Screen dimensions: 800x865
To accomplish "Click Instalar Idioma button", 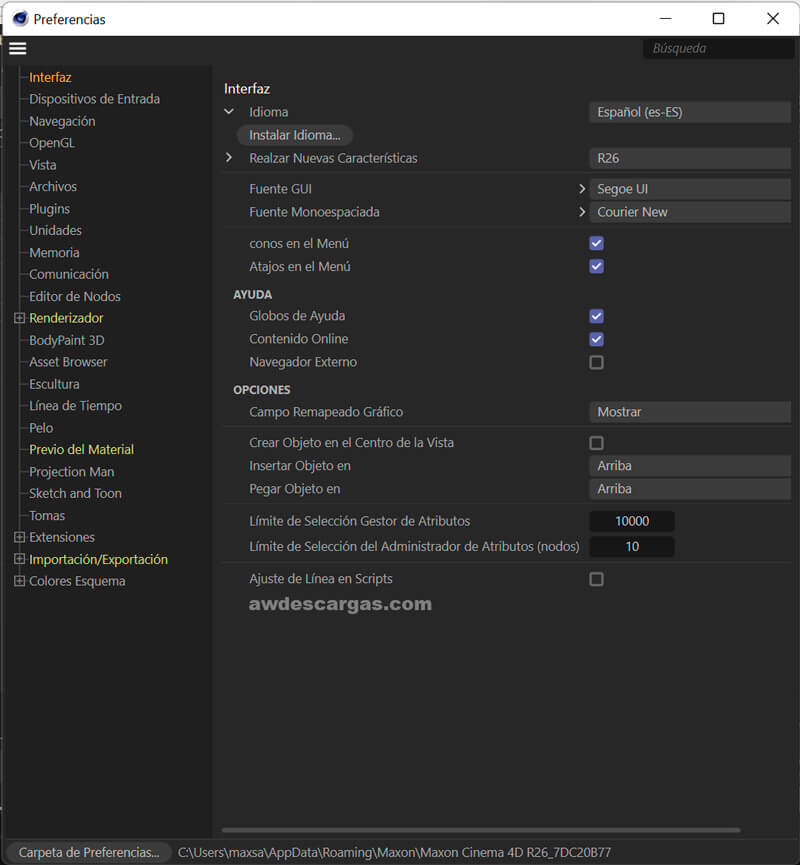I will click(x=295, y=135).
